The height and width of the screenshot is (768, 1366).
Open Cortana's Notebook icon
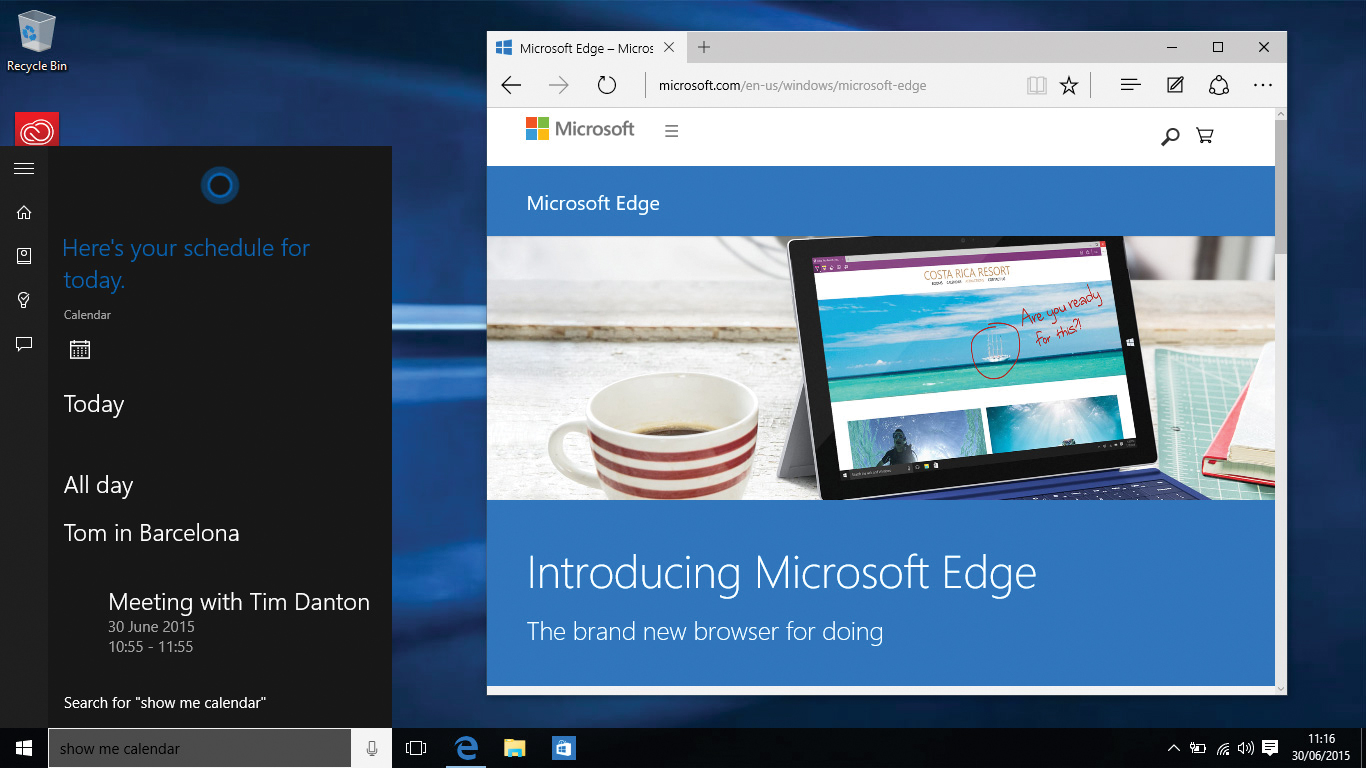pos(24,256)
